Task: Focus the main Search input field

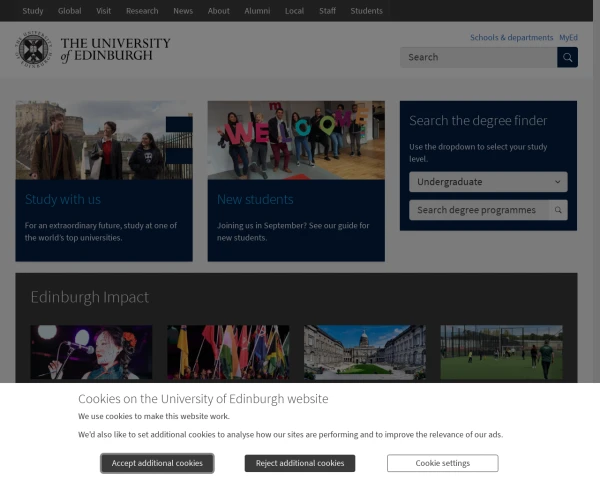Action: pyautogui.click(x=479, y=57)
